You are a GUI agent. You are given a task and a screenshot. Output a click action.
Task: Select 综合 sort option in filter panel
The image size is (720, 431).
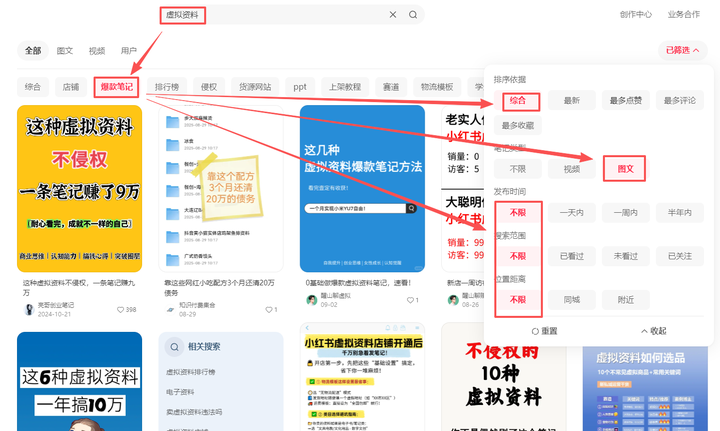pyautogui.click(x=518, y=101)
